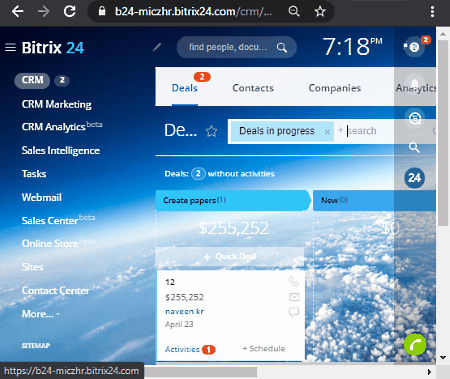Click the right panel magnifier icon
Image resolution: width=450 pixels, height=379 pixels.
[x=414, y=147]
